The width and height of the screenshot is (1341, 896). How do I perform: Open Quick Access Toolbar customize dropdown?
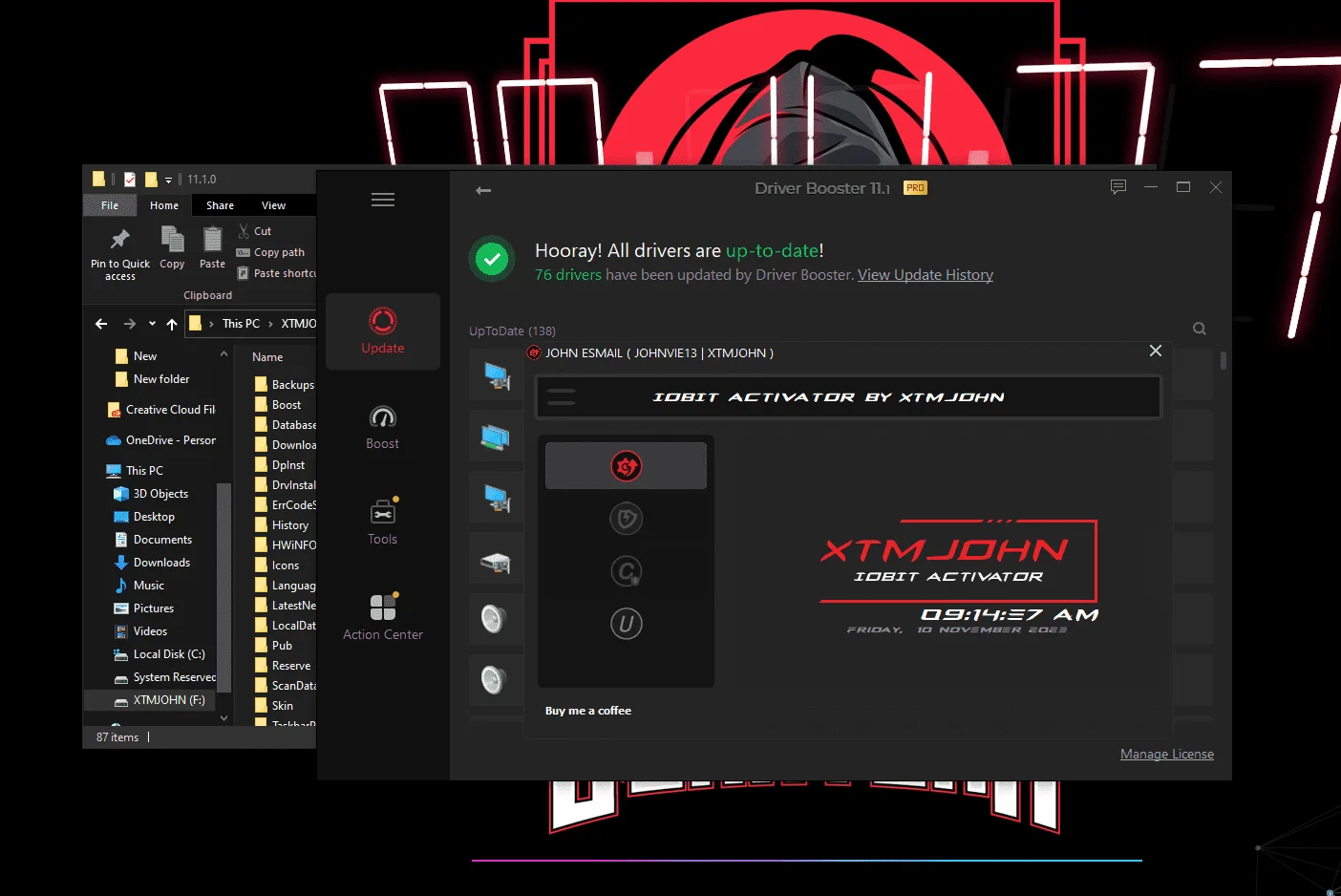point(169,180)
